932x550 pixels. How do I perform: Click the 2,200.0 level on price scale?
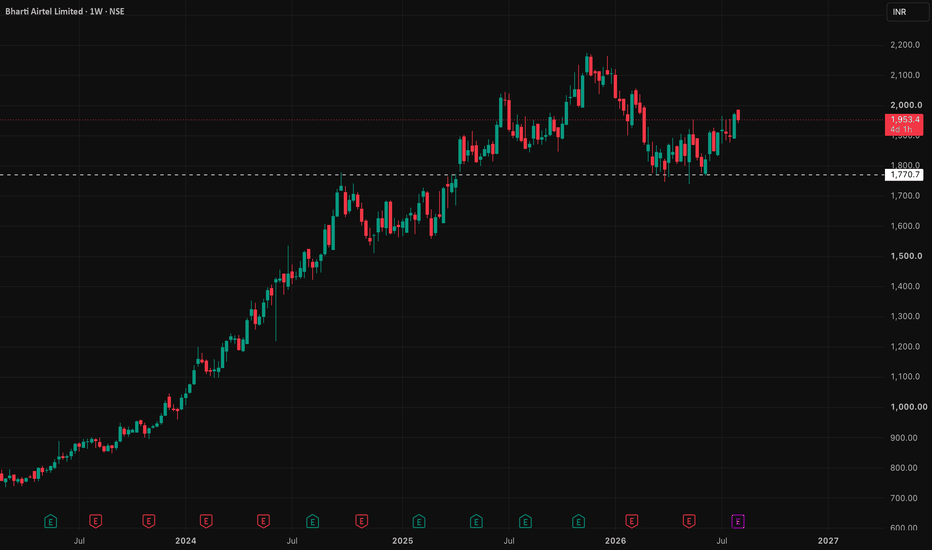[905, 45]
